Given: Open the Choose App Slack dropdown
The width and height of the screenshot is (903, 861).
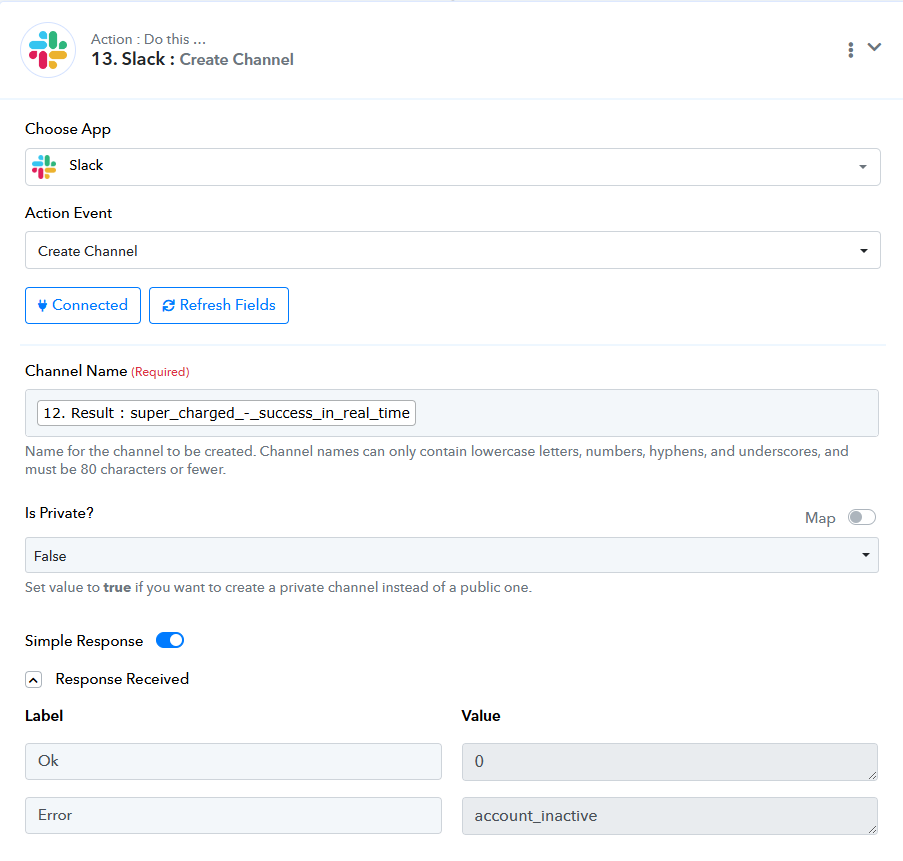Looking at the screenshot, I should click(x=453, y=167).
